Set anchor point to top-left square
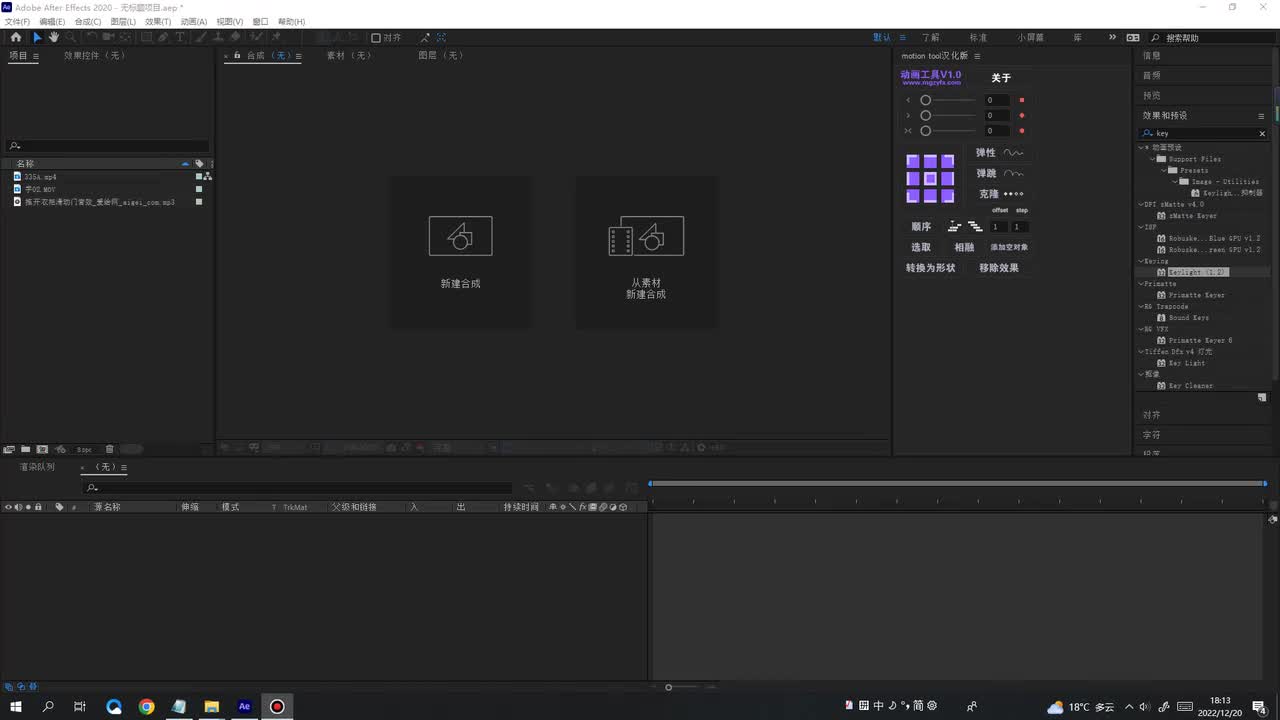Screen dimensions: 1280x720 913,161
